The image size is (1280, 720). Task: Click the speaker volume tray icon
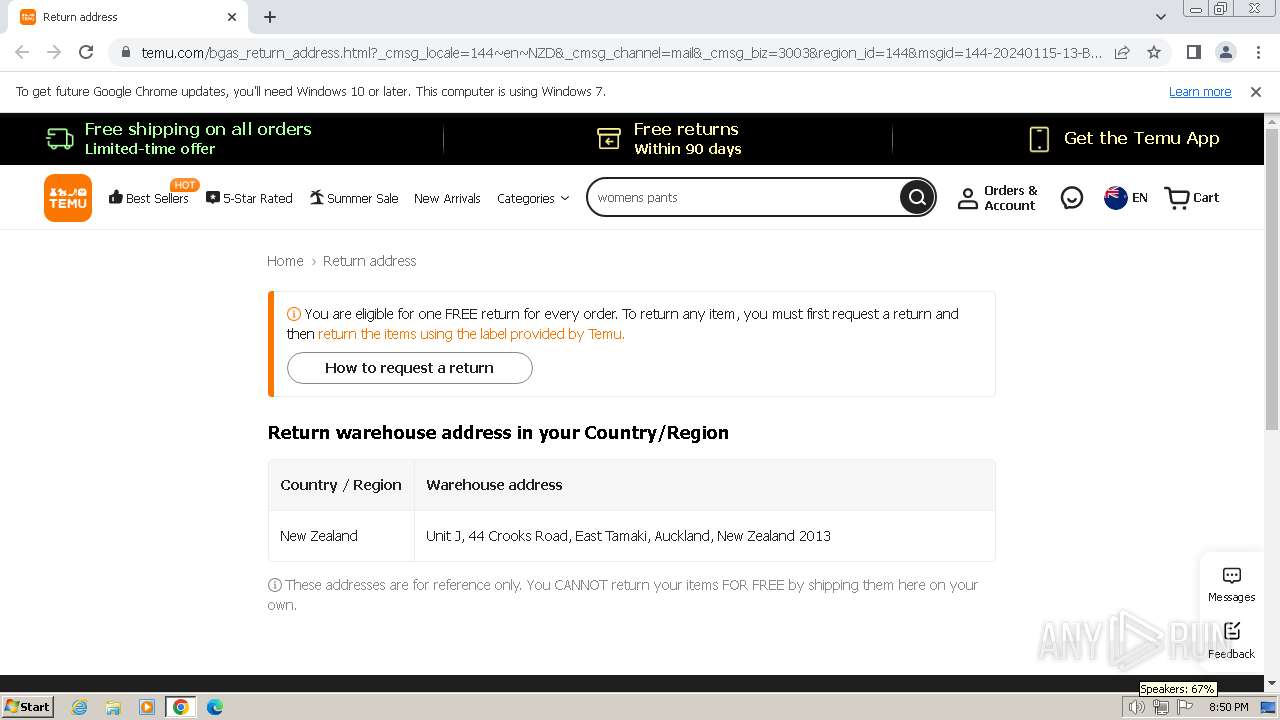(x=1137, y=707)
